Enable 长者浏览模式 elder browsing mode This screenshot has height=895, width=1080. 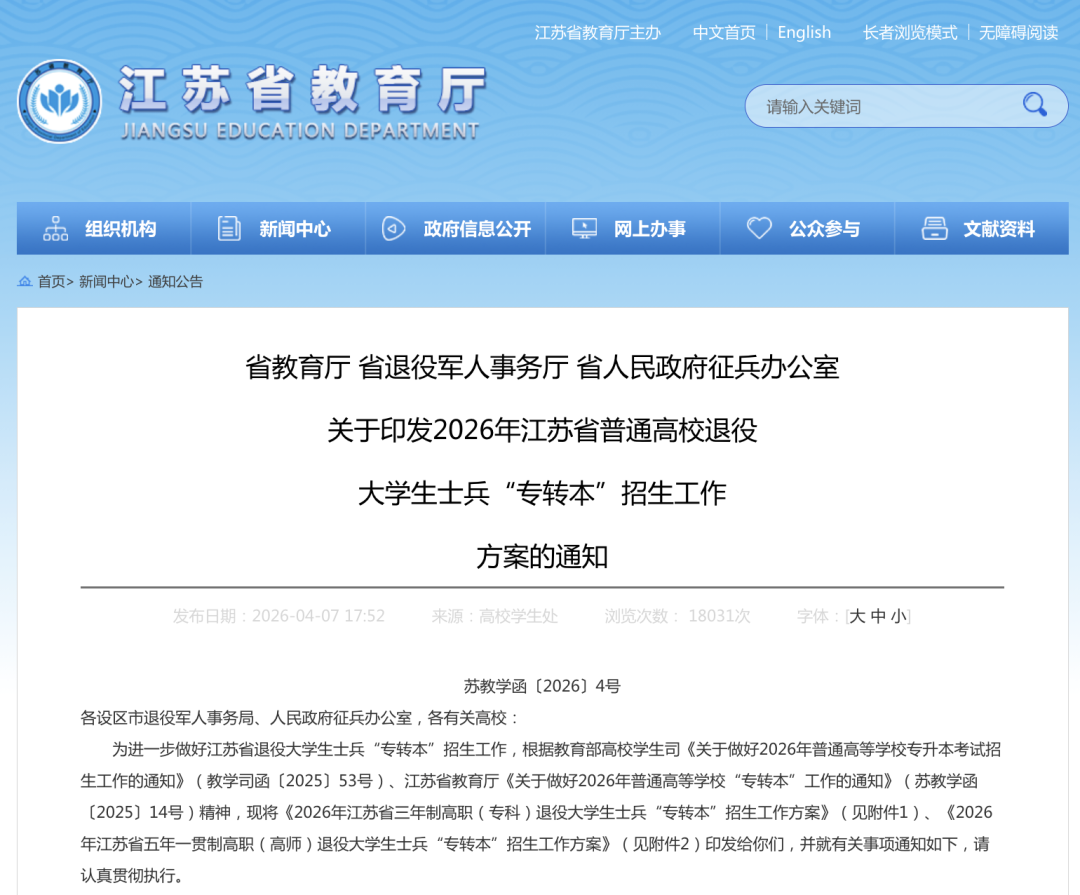(910, 33)
